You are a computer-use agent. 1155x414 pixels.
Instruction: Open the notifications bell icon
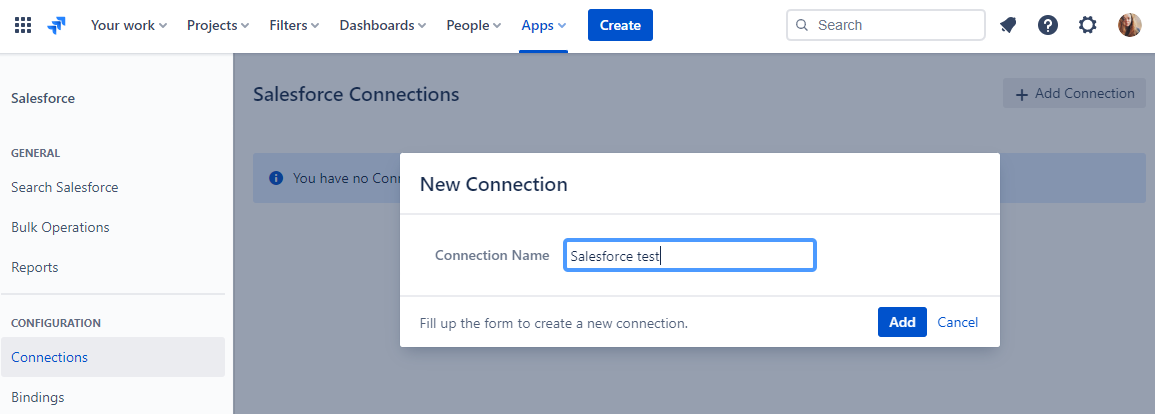[1008, 25]
